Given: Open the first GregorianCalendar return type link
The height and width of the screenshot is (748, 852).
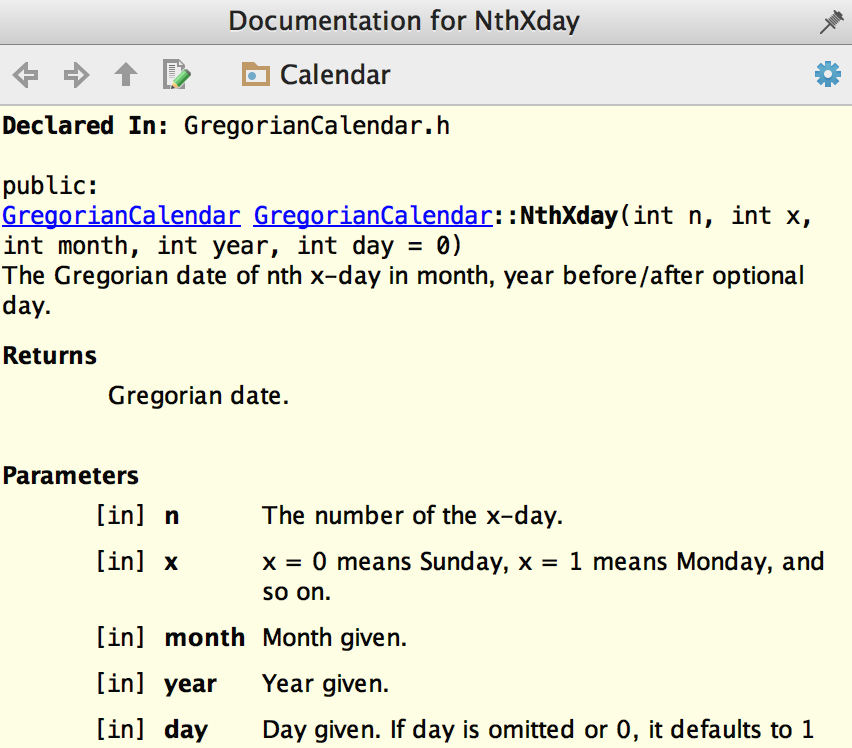Looking at the screenshot, I should pyautogui.click(x=121, y=215).
